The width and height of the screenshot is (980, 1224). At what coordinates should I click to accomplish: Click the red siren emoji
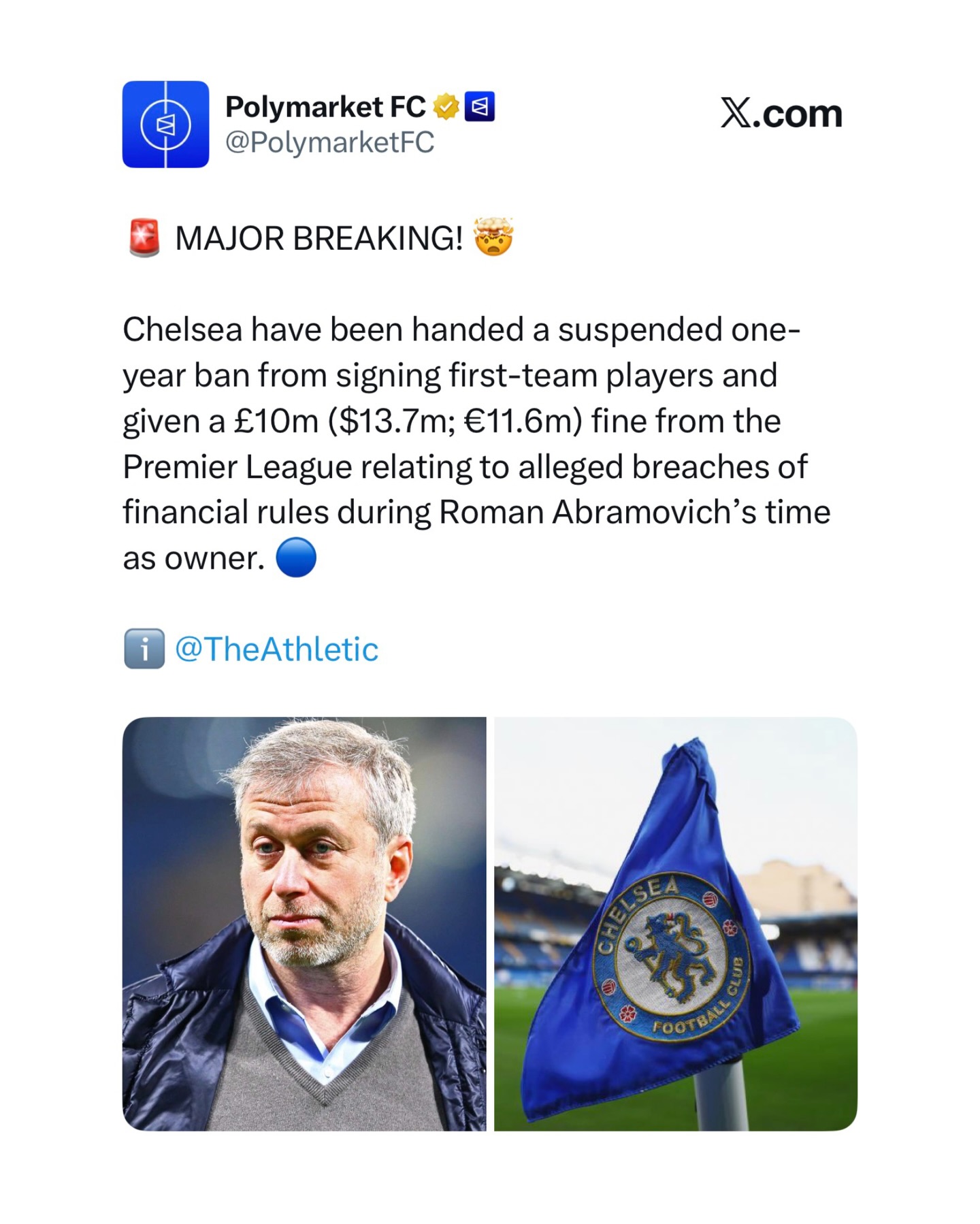pos(144,238)
